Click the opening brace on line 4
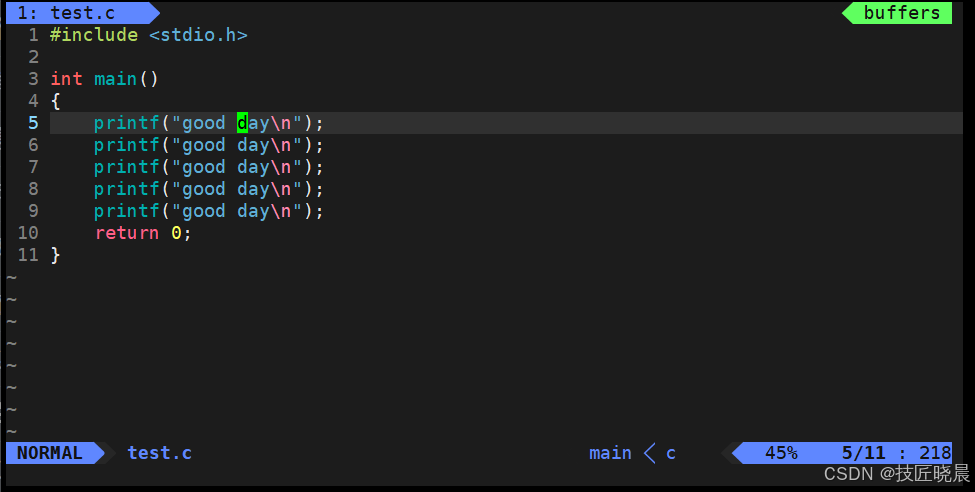The width and height of the screenshot is (975, 492). pos(55,101)
